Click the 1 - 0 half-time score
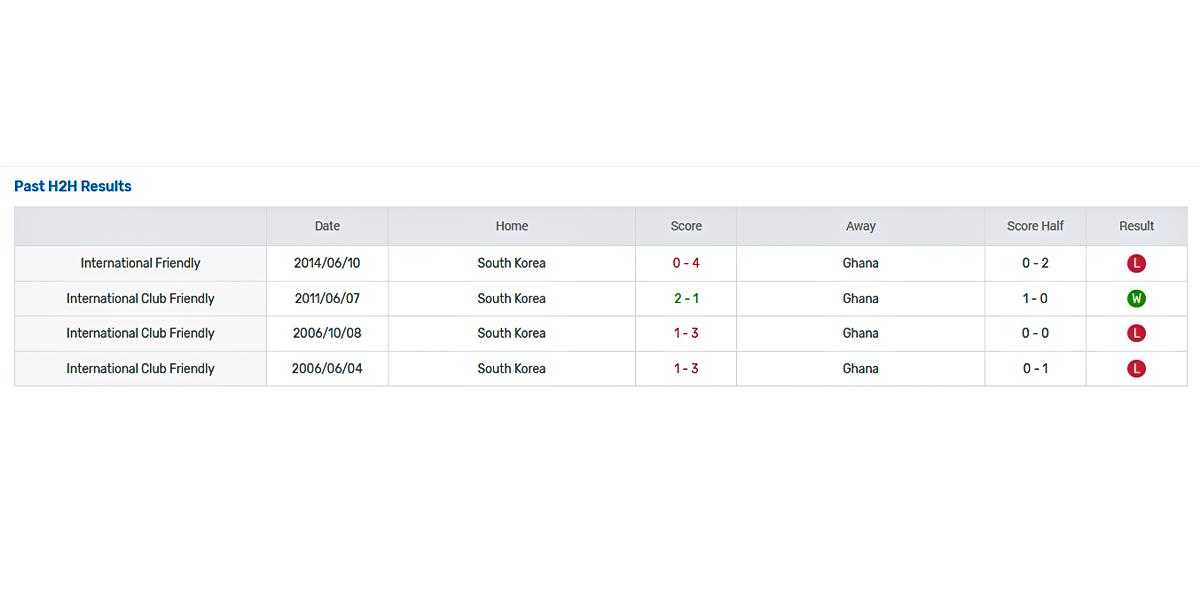 [1035, 298]
